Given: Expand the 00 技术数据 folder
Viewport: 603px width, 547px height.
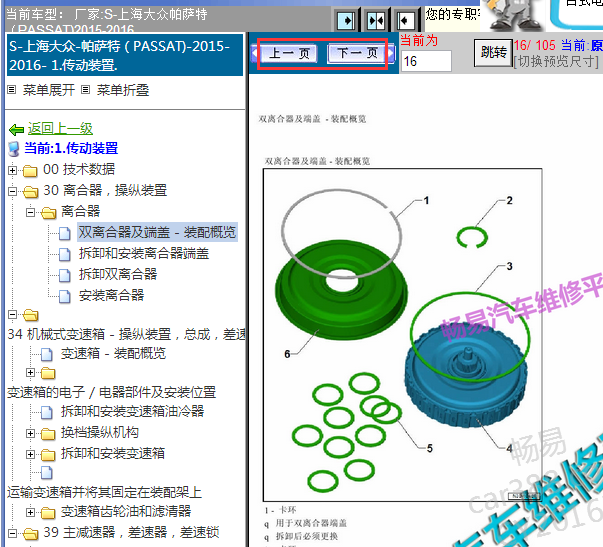Looking at the screenshot, I should (x=13, y=170).
